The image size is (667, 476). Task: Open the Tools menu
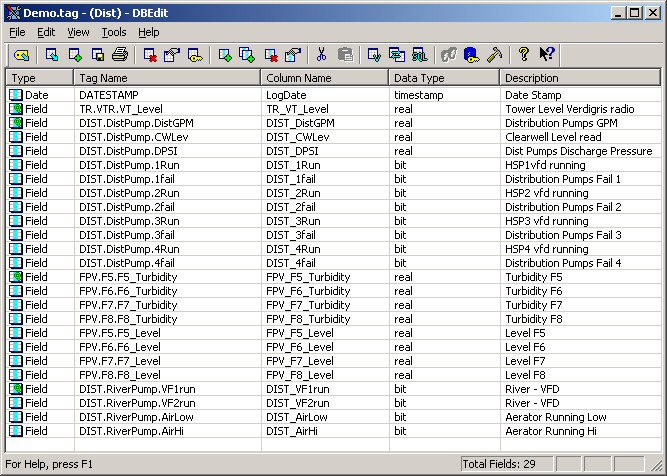(114, 32)
